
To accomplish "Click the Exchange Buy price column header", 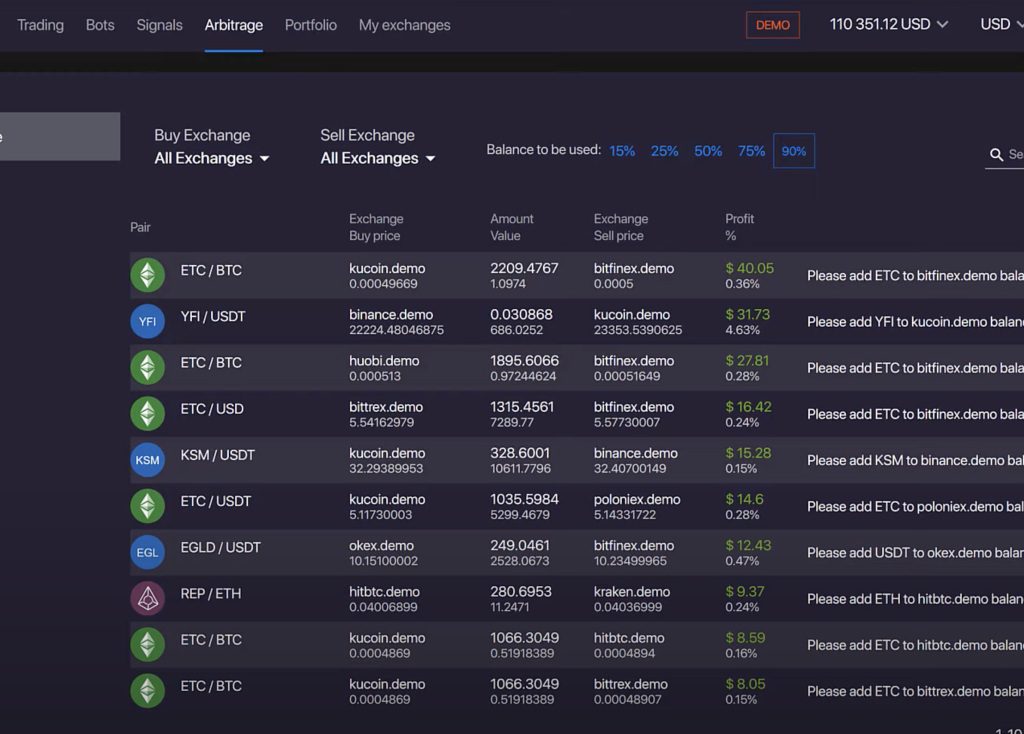I will tap(376, 227).
